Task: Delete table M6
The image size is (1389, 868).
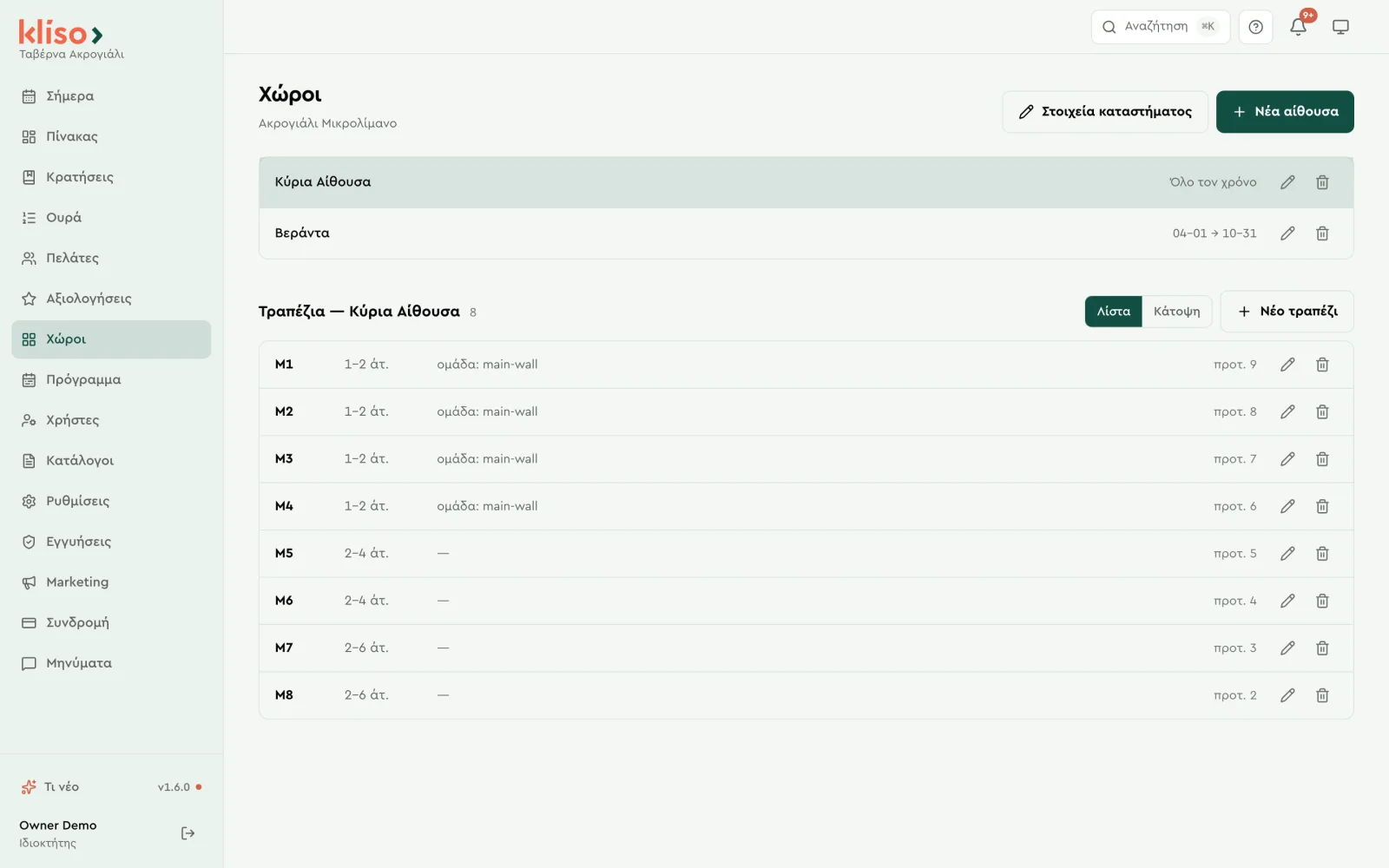Action: (x=1322, y=601)
